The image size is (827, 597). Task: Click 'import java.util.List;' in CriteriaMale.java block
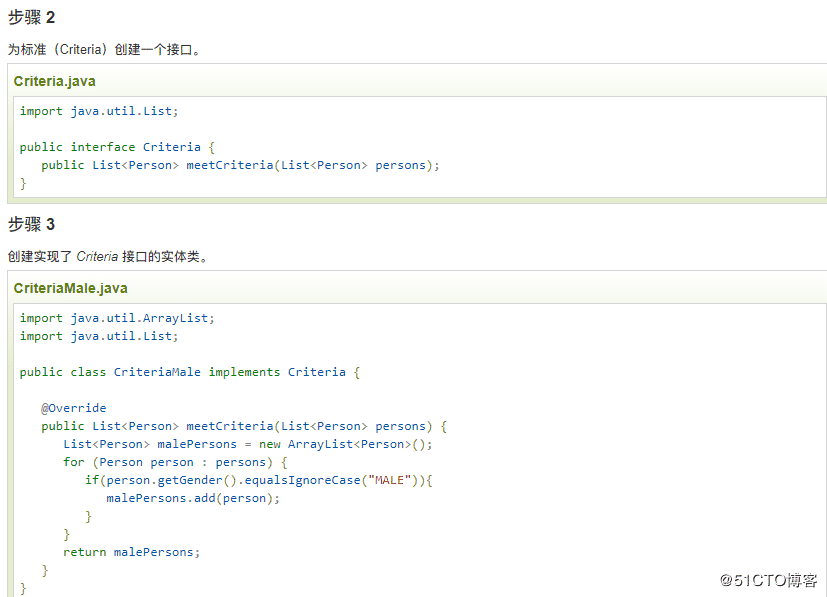click(x=99, y=336)
